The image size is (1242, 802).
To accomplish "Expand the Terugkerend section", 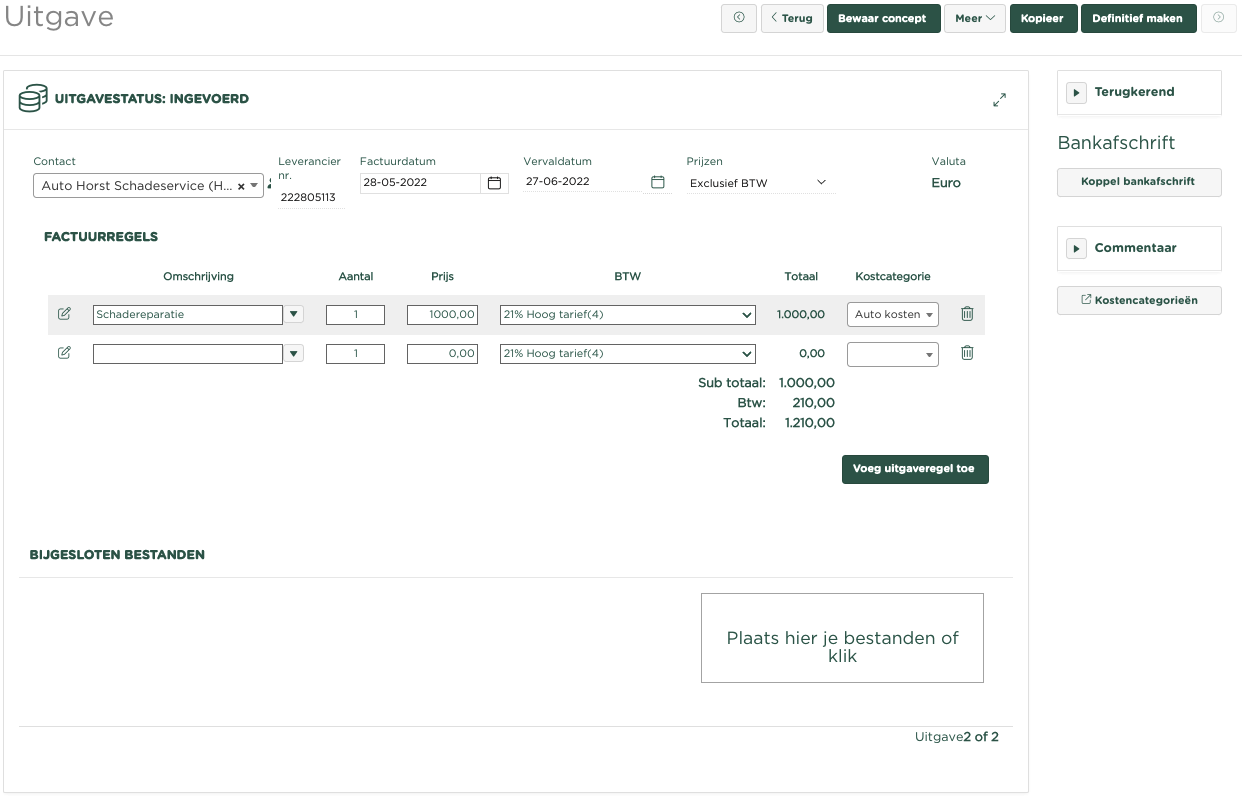I will (x=1076, y=92).
